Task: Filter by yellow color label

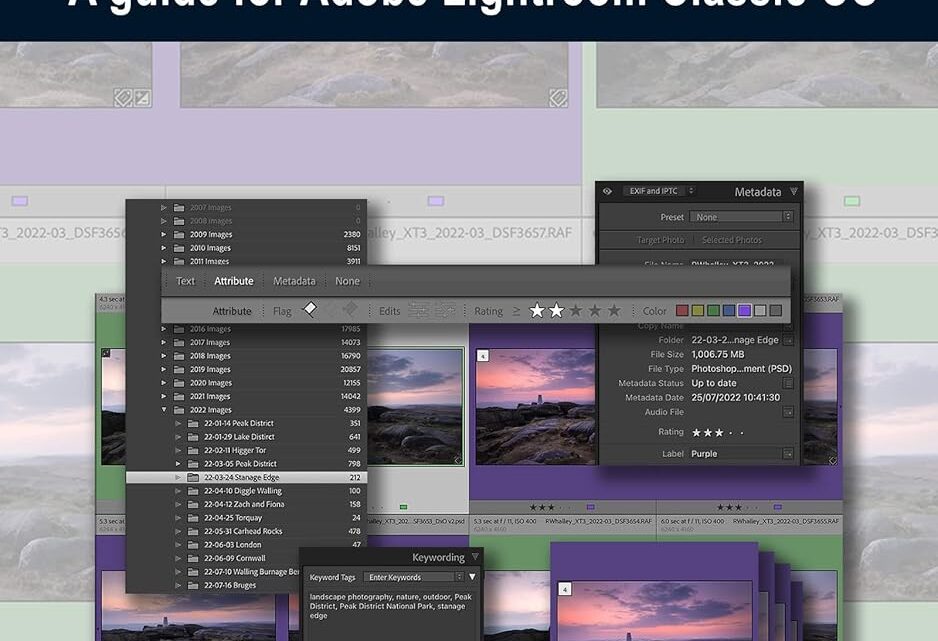Action: [x=698, y=310]
